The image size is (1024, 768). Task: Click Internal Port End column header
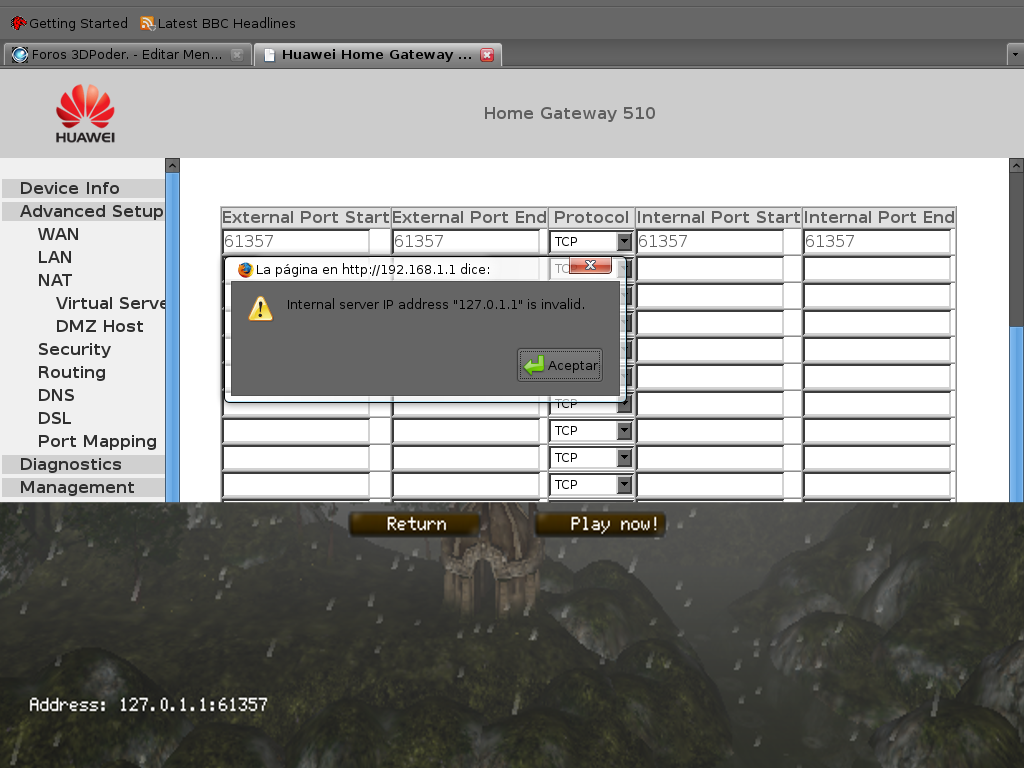879,217
